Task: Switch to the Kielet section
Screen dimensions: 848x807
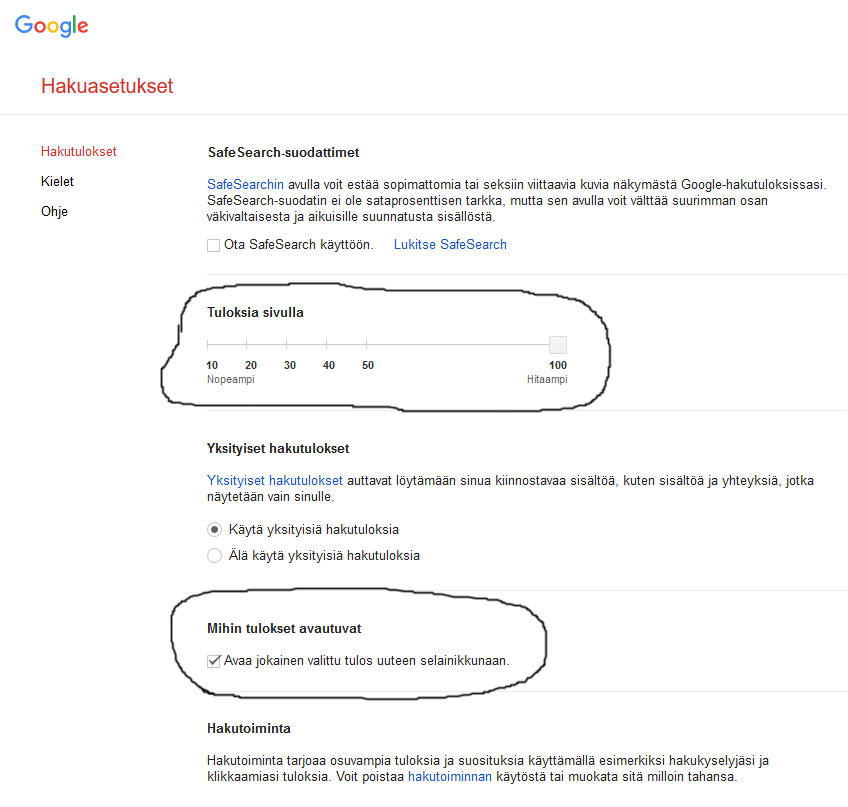Action: point(57,182)
